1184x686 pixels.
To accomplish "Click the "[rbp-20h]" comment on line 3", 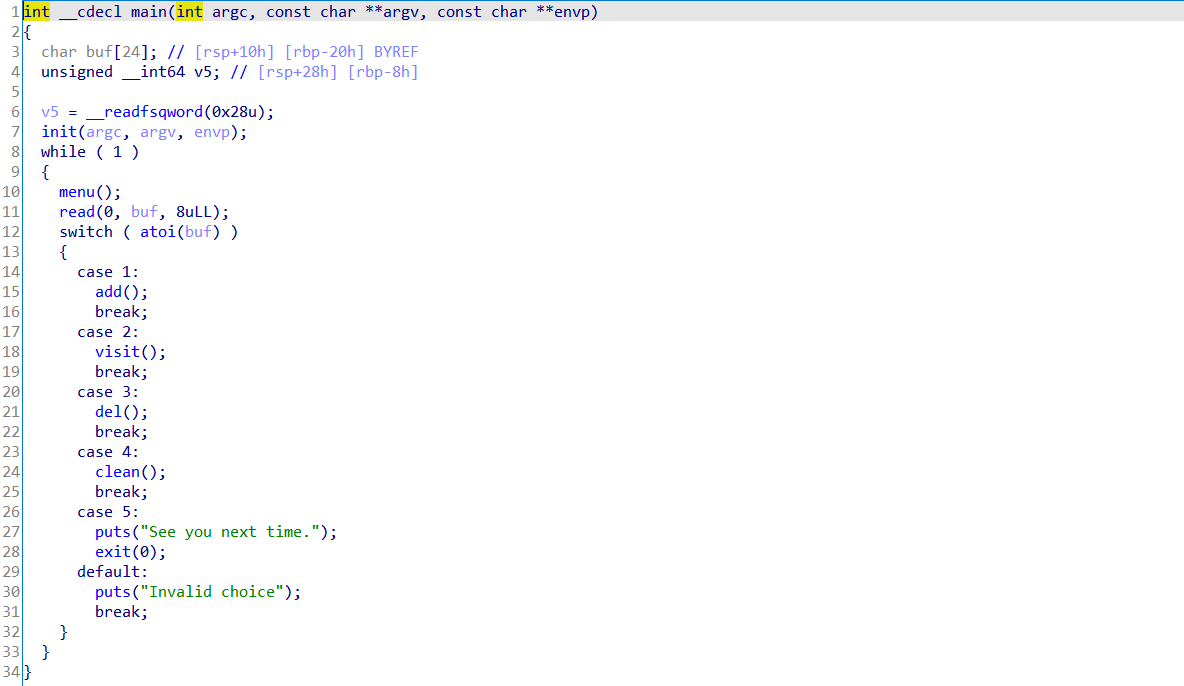I will point(324,52).
